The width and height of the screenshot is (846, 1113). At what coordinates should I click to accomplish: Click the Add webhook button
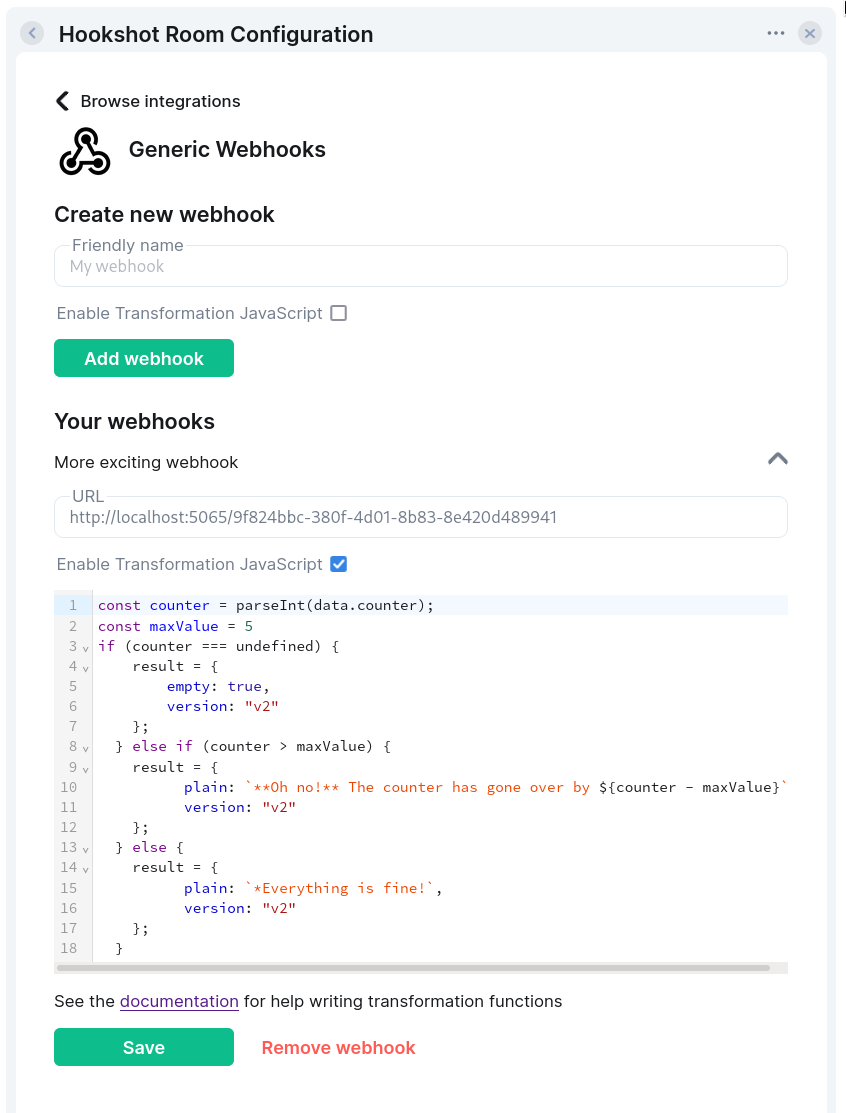[x=144, y=358]
